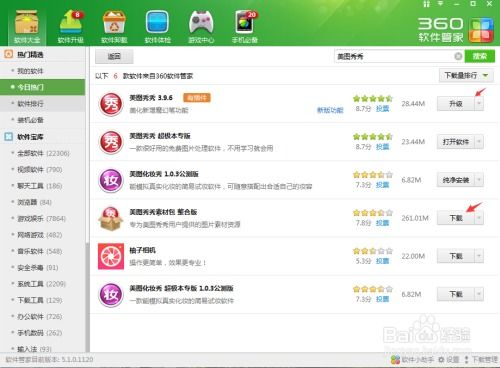This screenshot has height=368, width=500.
Task: Open the 下载量排行 sort dropdown
Action: [x=466, y=76]
